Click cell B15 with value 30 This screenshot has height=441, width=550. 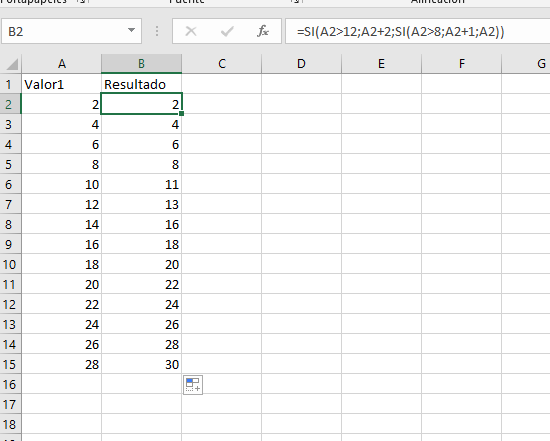(x=141, y=364)
